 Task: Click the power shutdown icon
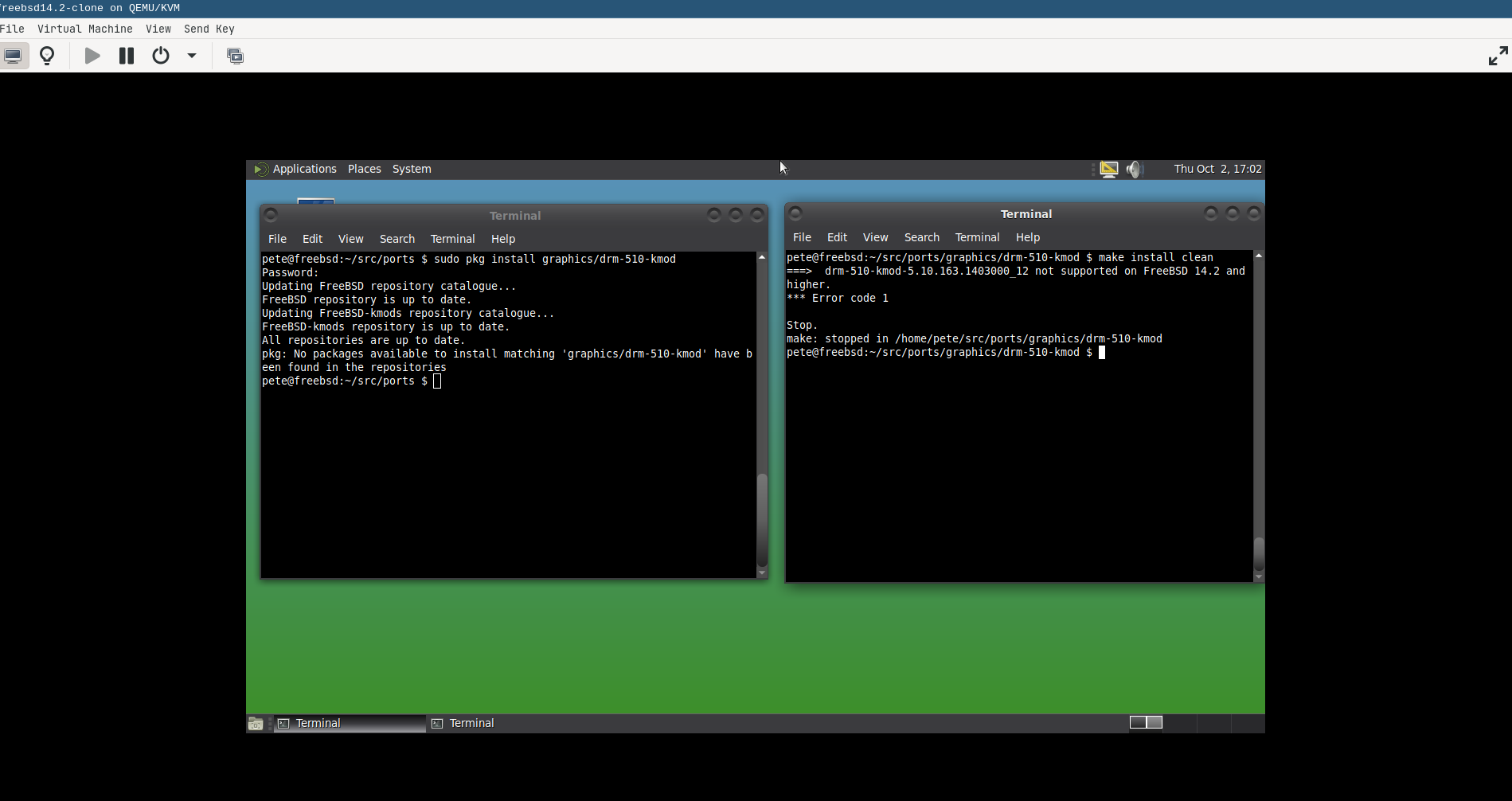(161, 56)
